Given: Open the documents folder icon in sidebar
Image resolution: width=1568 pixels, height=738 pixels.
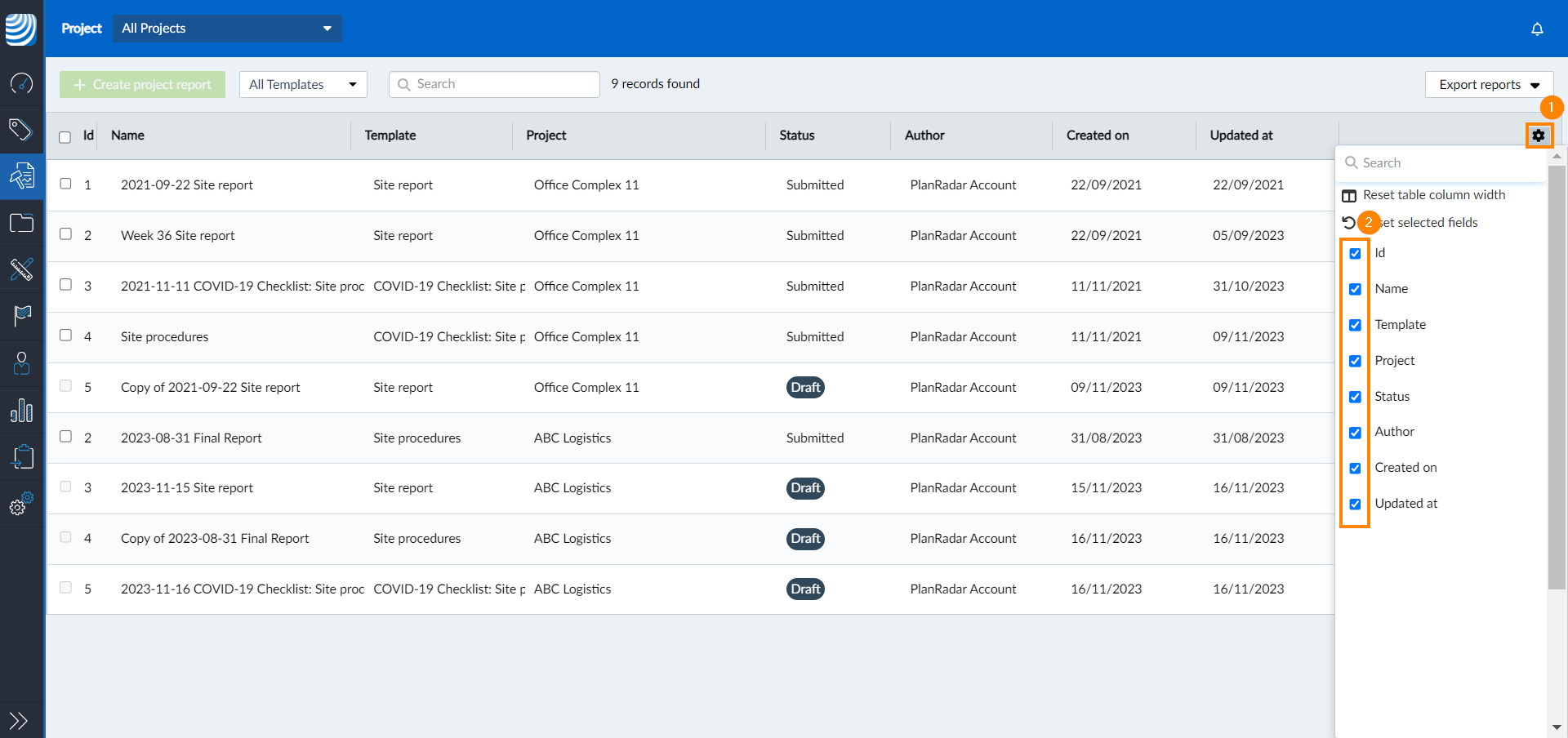Looking at the screenshot, I should (22, 222).
